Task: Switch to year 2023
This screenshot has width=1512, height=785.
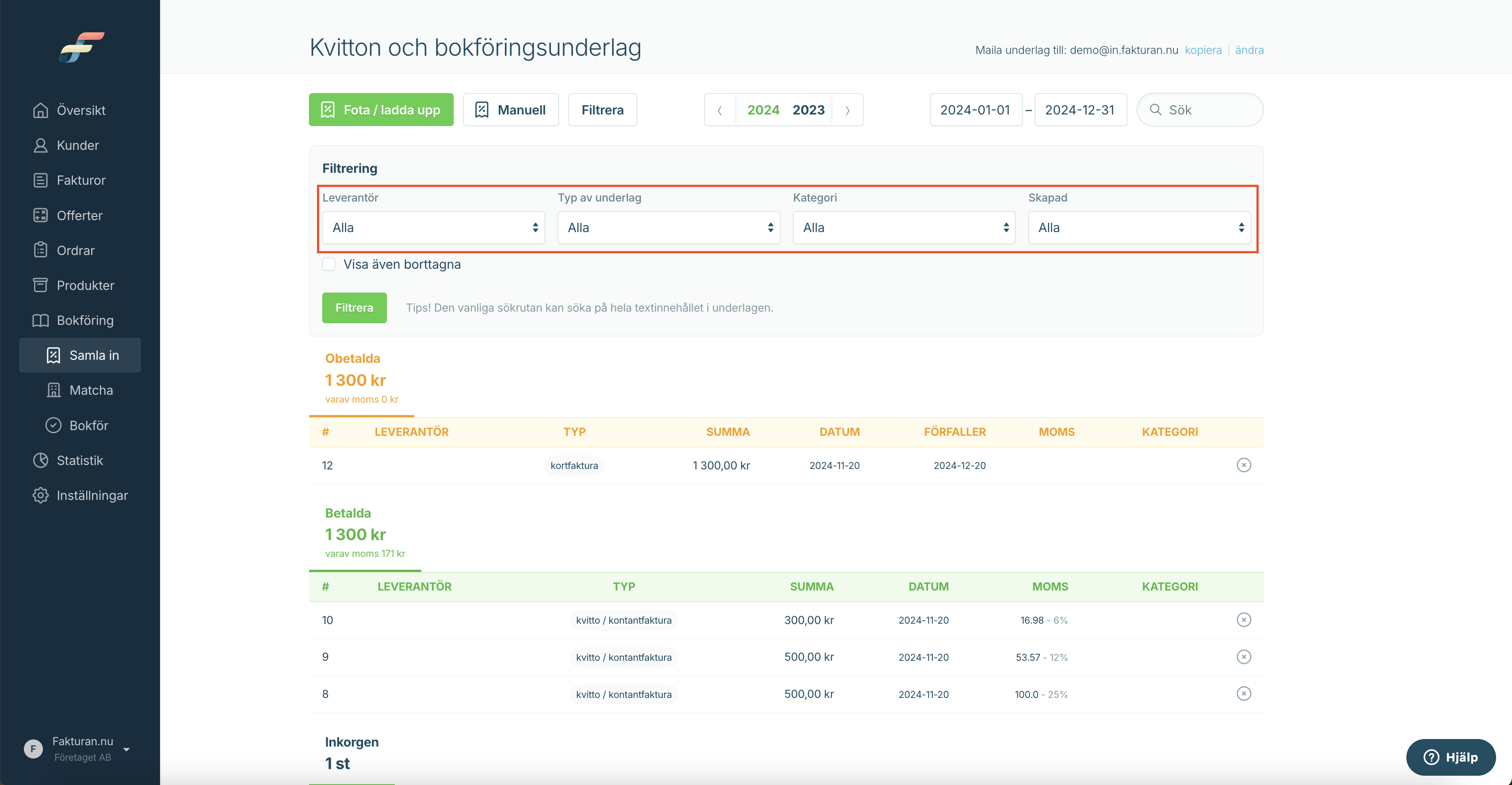Action: 808,110
